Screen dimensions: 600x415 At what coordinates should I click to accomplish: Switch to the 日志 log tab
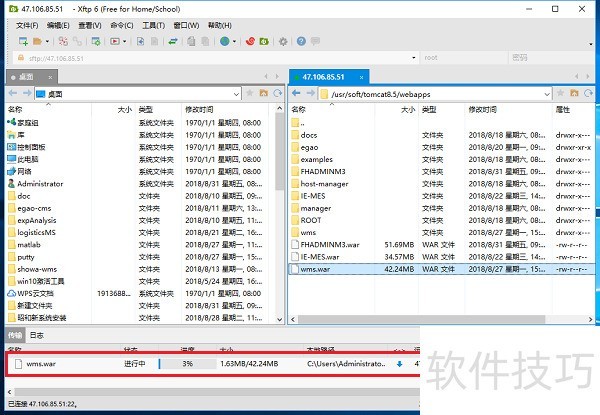[37, 335]
